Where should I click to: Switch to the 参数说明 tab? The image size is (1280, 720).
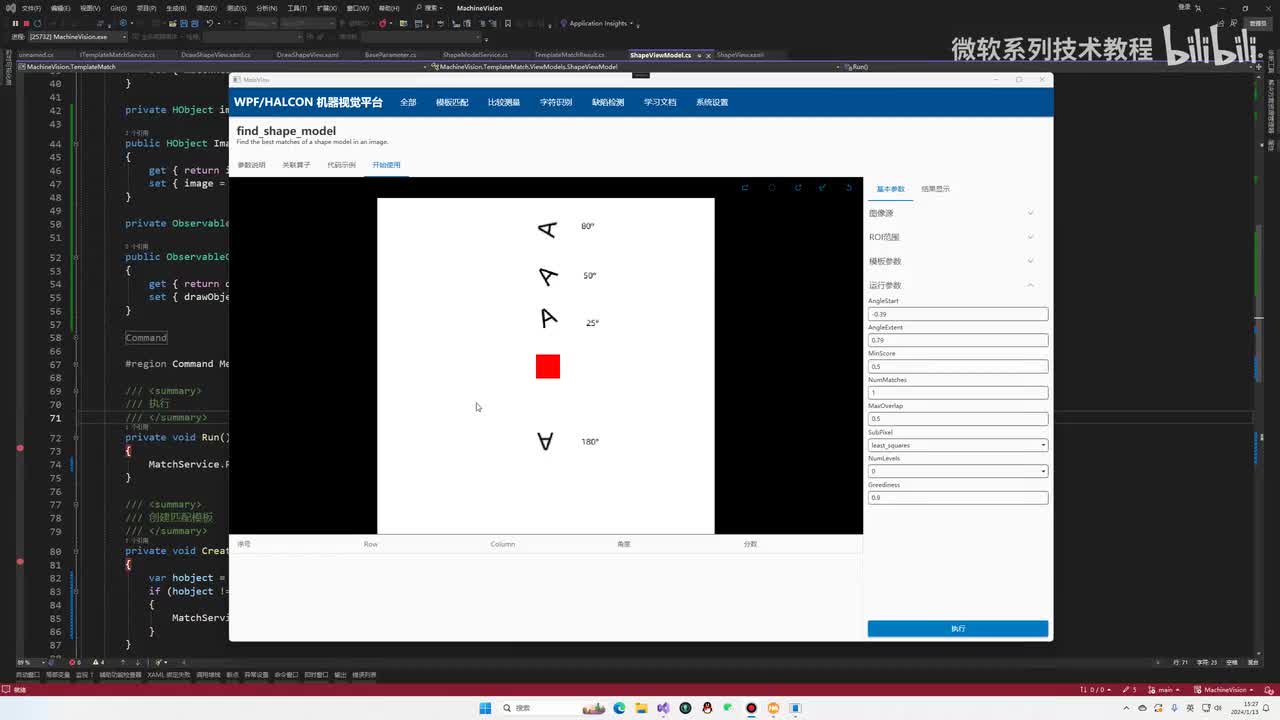pos(251,165)
